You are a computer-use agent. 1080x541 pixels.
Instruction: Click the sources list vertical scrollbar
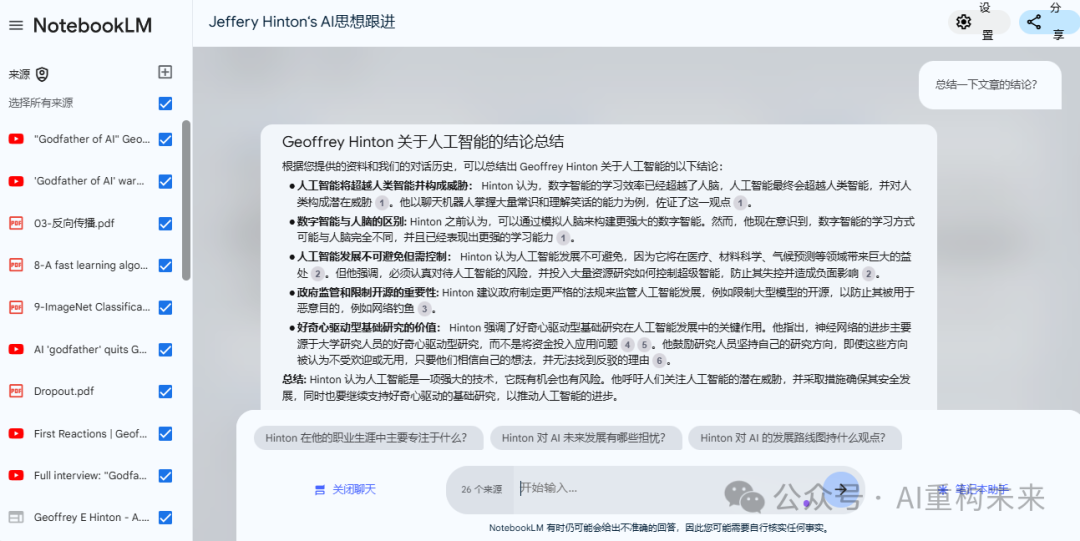coord(186,200)
